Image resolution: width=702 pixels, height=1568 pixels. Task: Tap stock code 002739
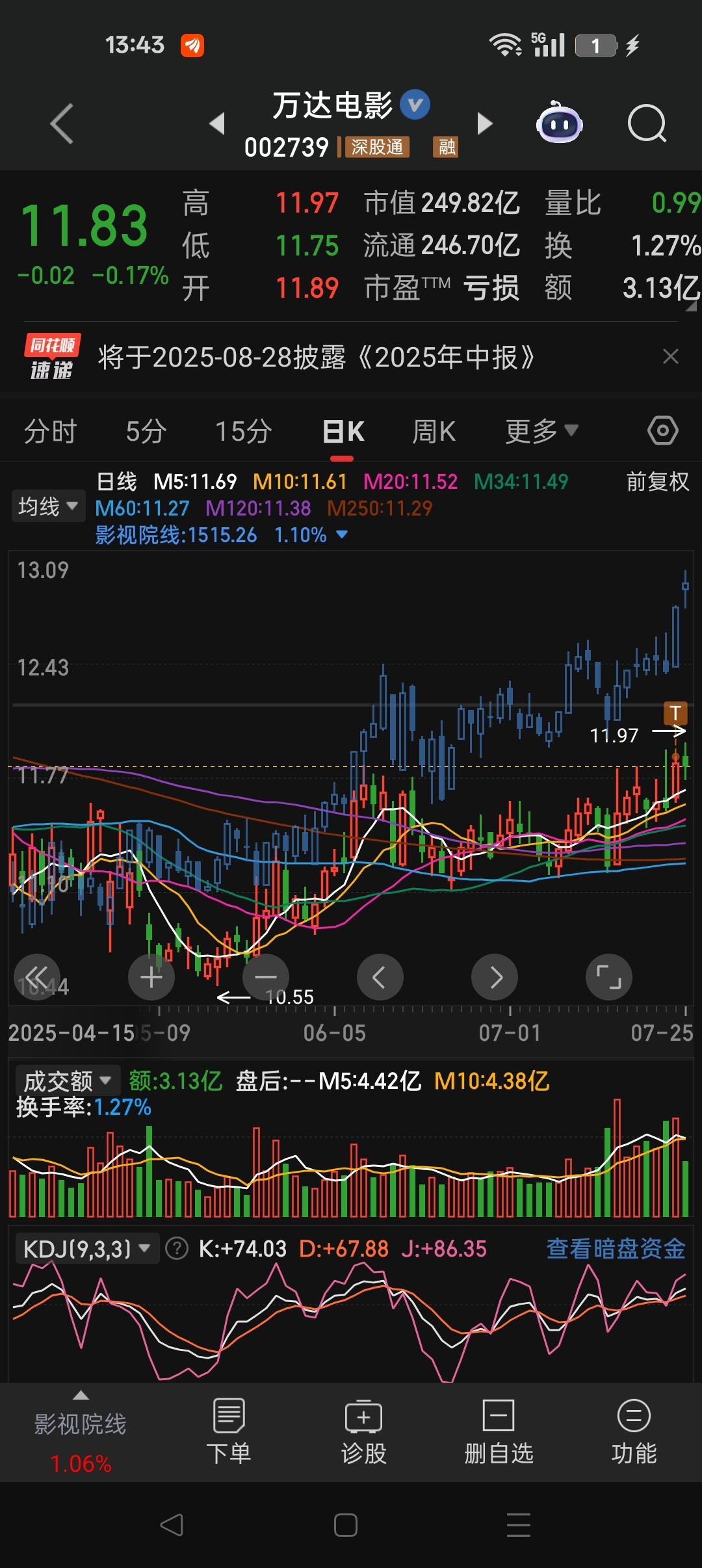(287, 148)
